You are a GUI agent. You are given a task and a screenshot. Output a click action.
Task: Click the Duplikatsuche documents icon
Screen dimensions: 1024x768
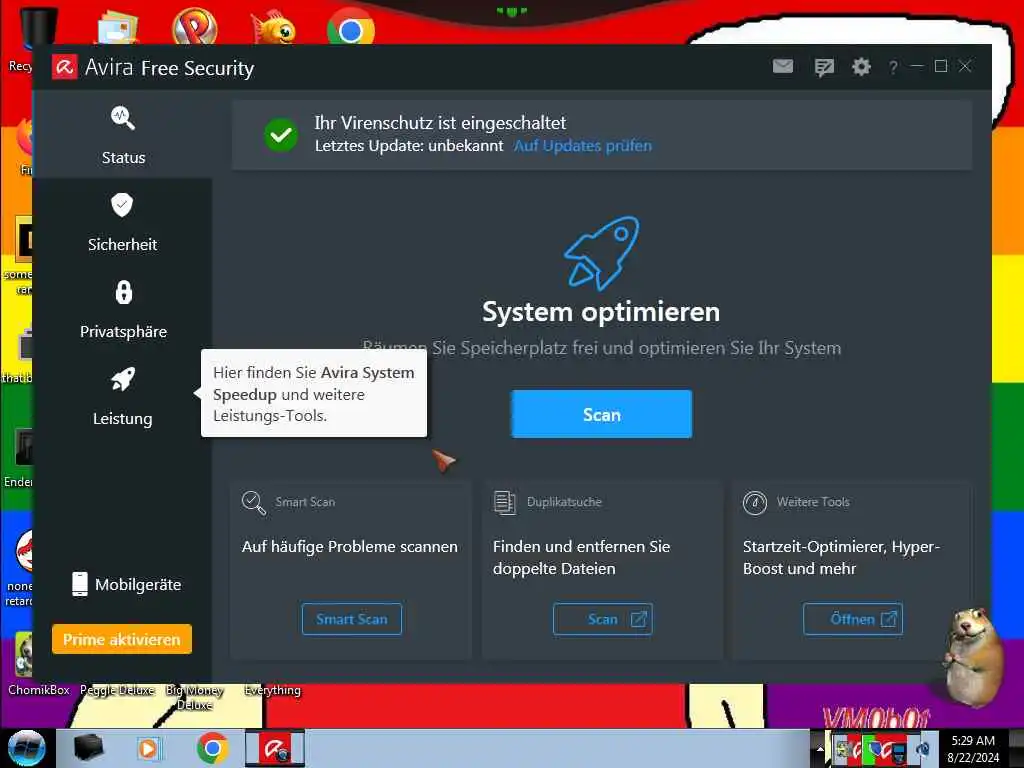click(x=504, y=503)
